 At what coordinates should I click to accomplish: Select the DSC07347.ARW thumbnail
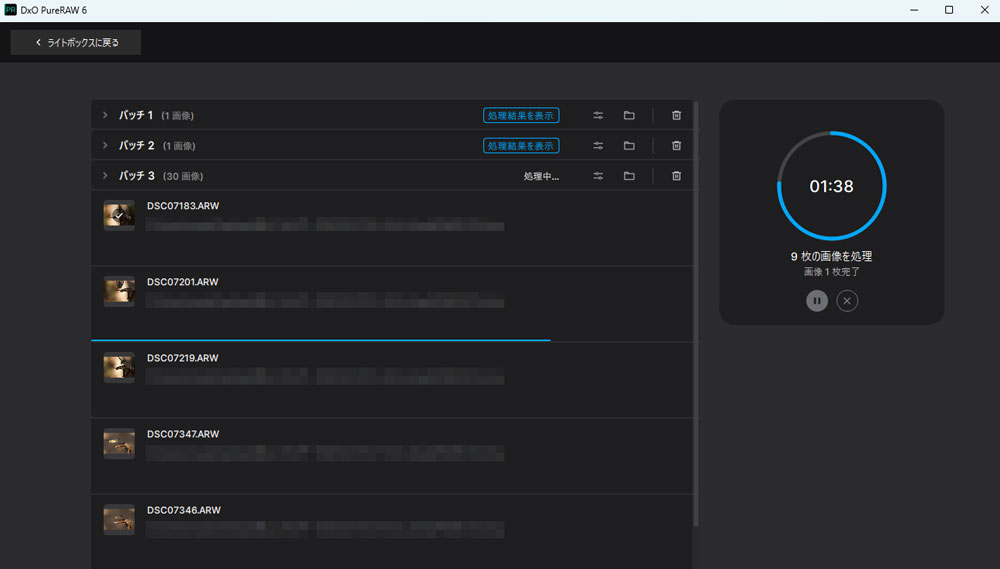(119, 443)
